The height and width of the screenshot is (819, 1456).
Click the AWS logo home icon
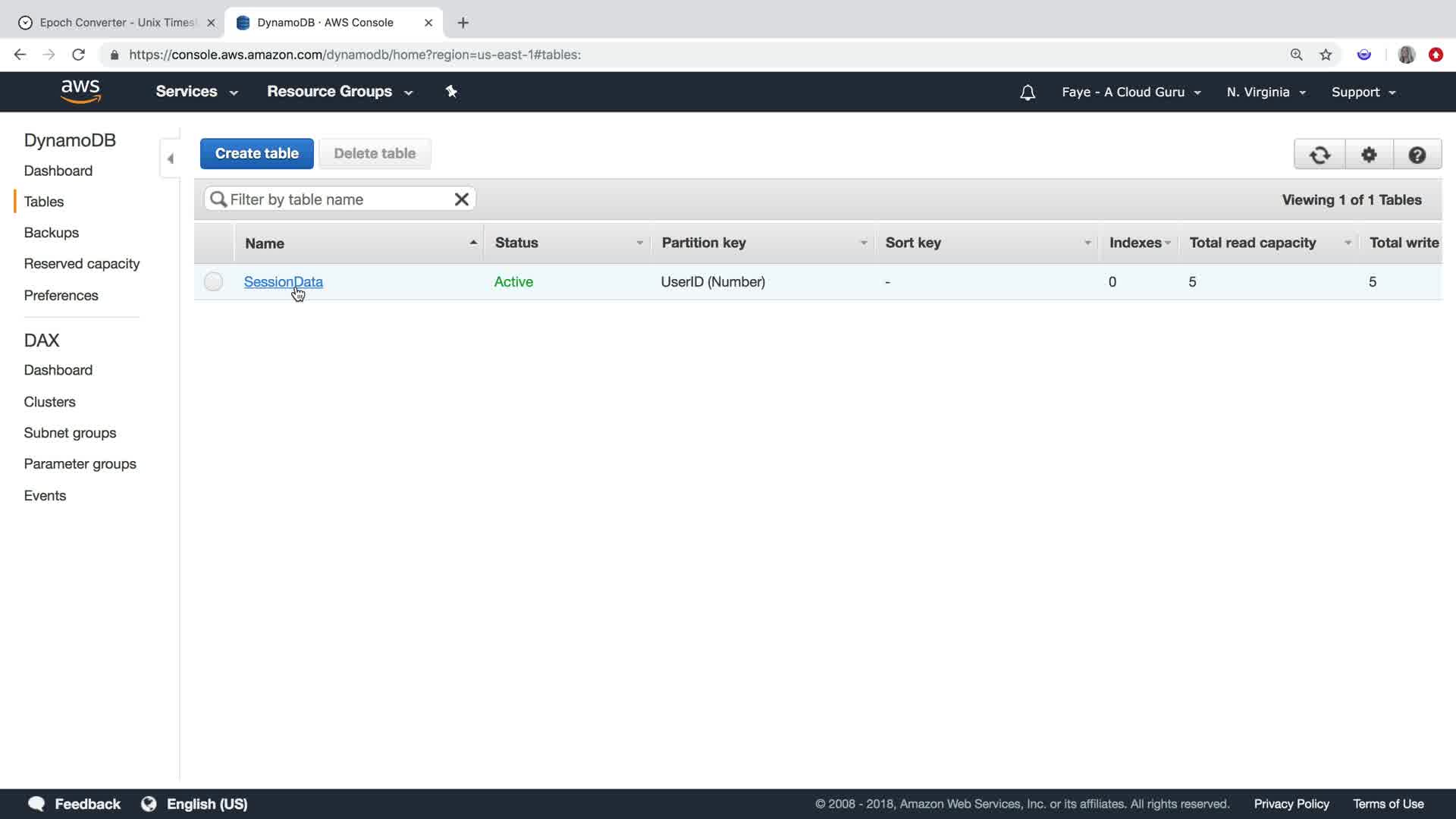pos(80,91)
